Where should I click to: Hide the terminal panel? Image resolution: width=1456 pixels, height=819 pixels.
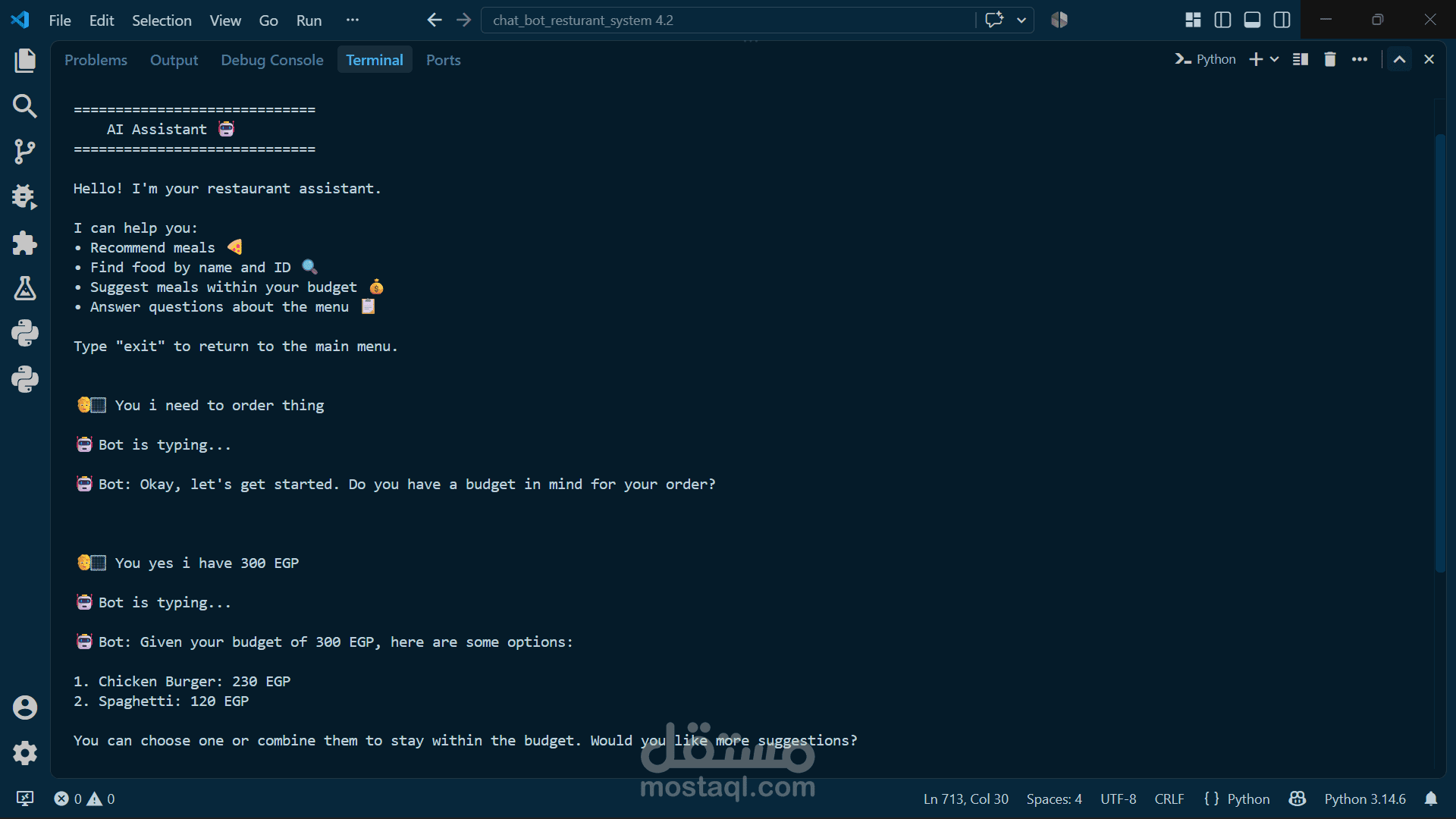coord(1429,59)
